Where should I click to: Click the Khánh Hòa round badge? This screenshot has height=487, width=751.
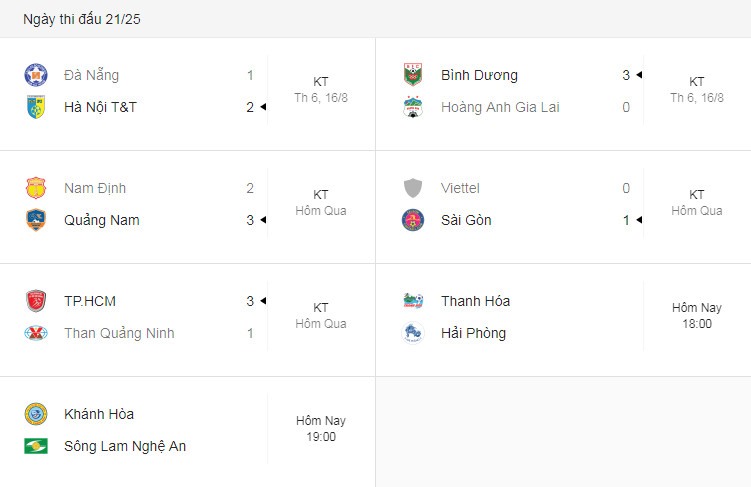(x=36, y=414)
